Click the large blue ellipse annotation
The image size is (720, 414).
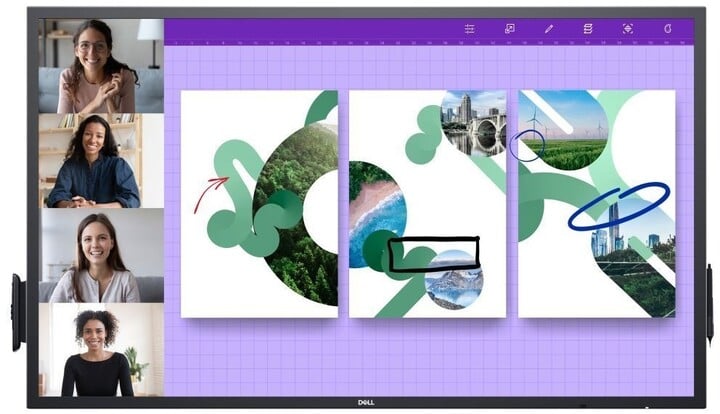[x=618, y=205]
